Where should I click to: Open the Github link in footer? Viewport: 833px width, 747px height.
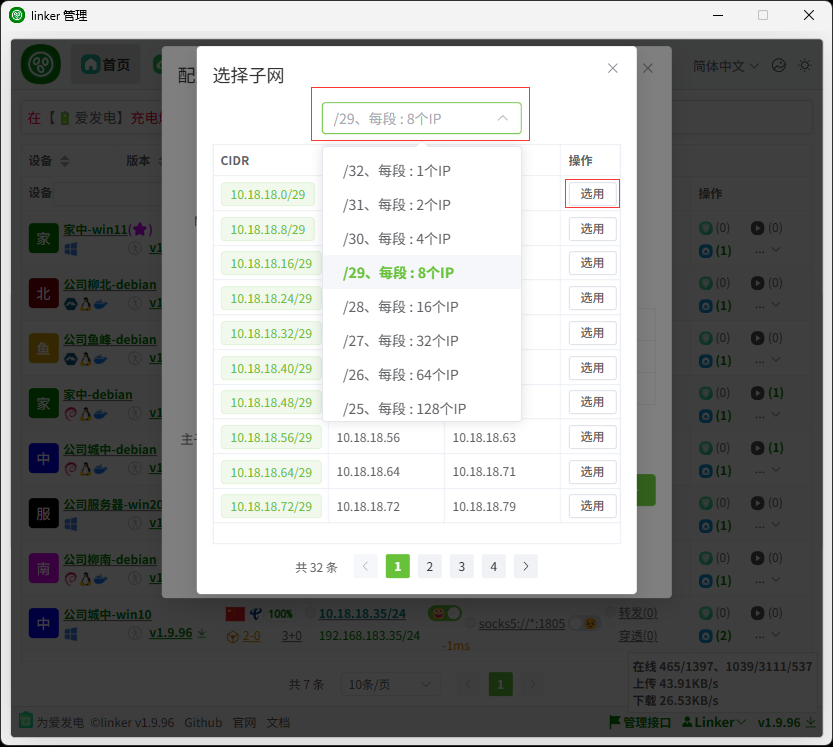203,722
